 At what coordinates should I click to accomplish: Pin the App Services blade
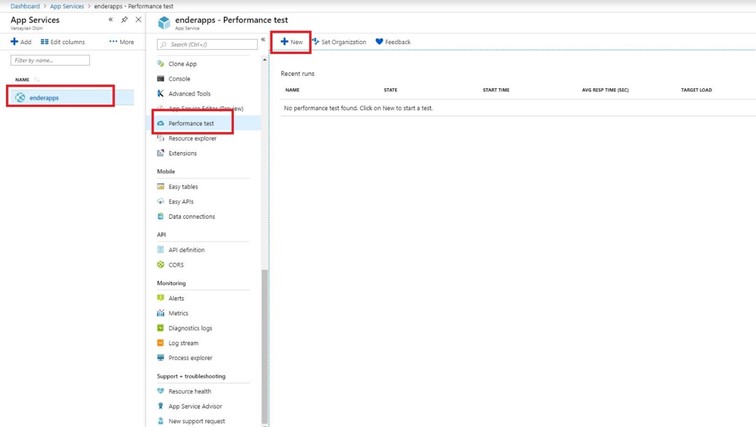[x=124, y=20]
